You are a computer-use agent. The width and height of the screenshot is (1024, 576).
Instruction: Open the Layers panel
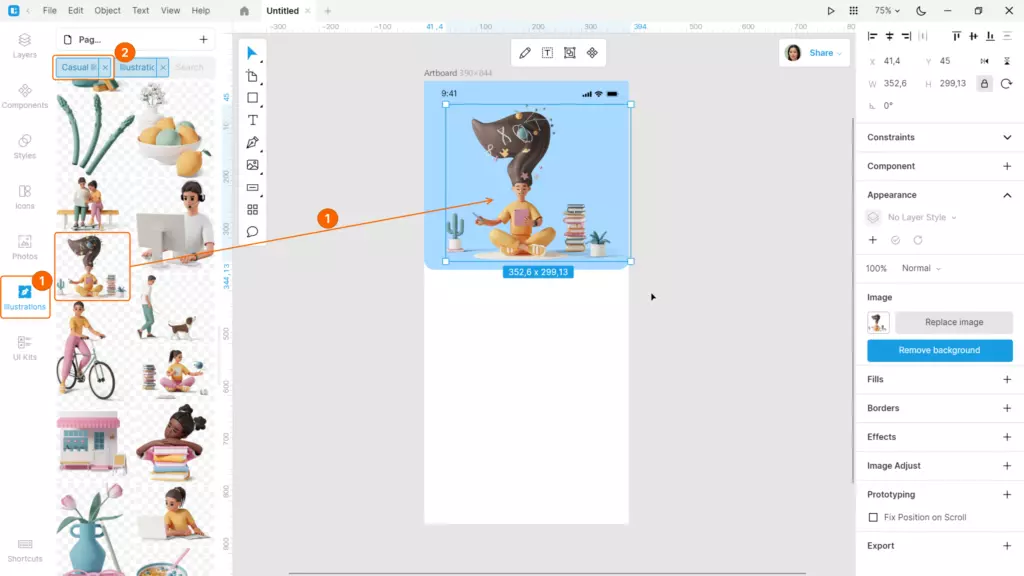pos(25,46)
